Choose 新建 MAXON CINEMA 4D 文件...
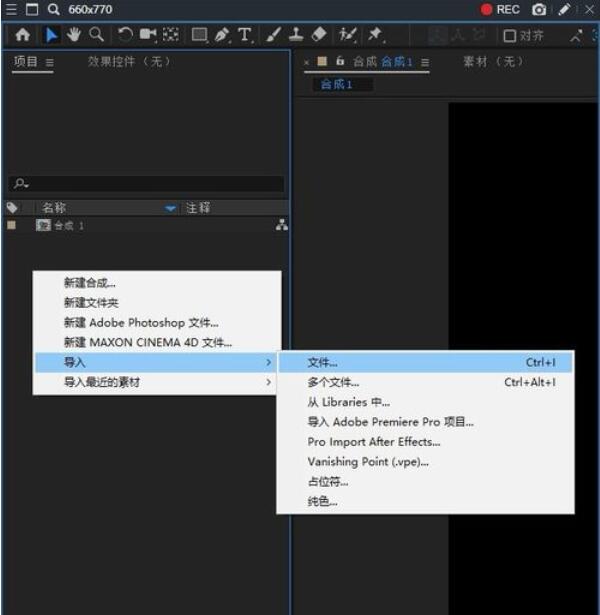The height and width of the screenshot is (615, 600). [x=157, y=342]
